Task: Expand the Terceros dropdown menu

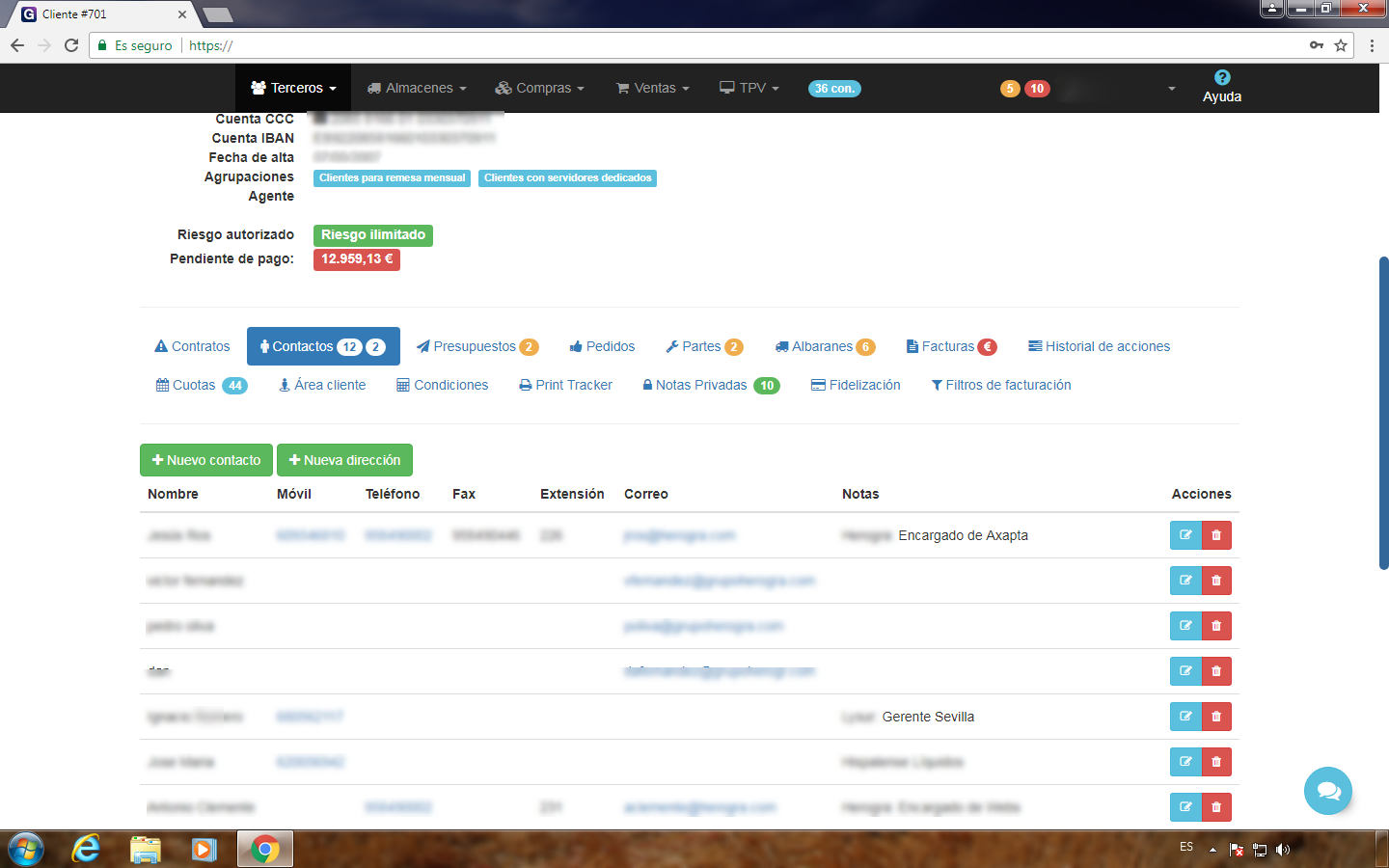Action: tap(293, 88)
